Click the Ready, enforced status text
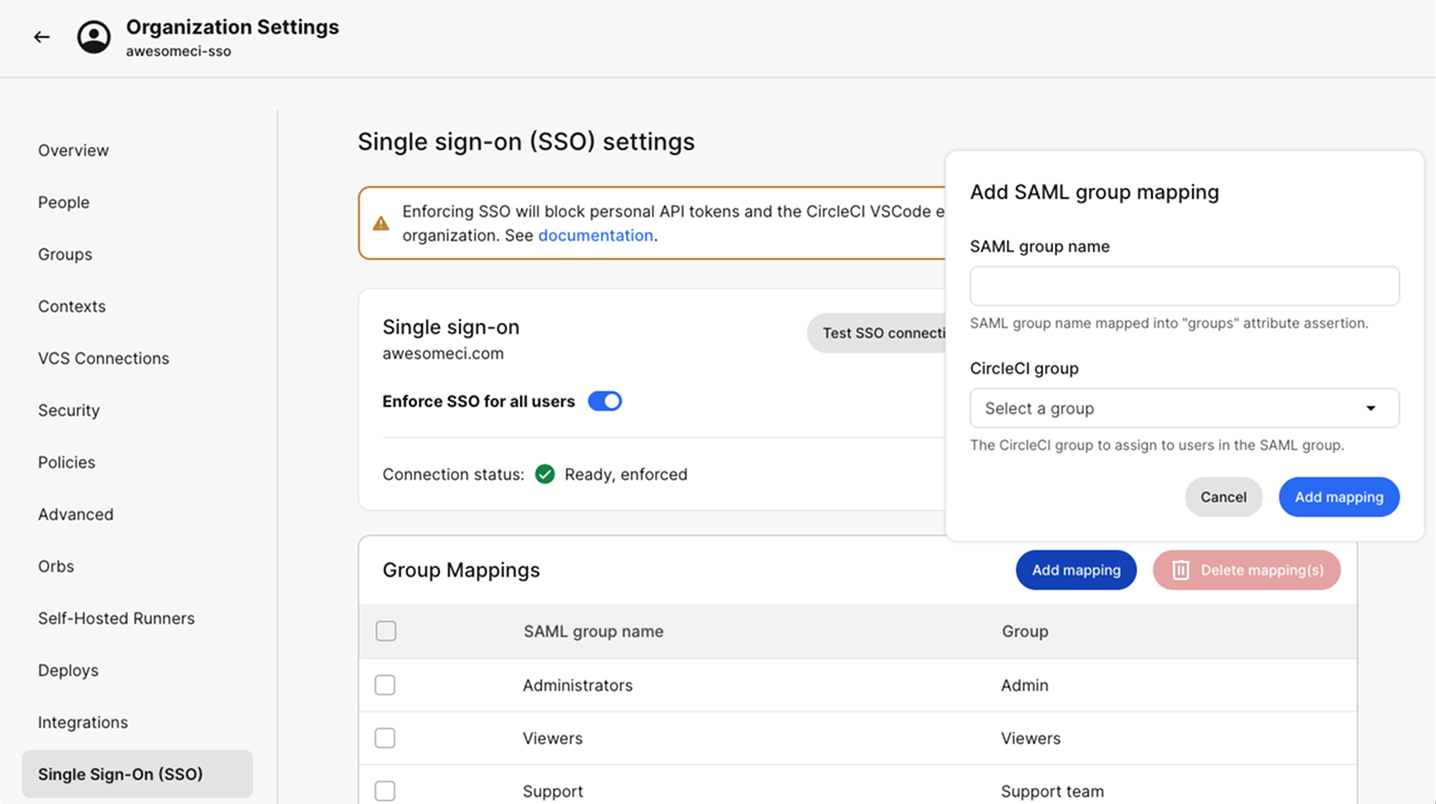This screenshot has width=1436, height=804. point(626,474)
